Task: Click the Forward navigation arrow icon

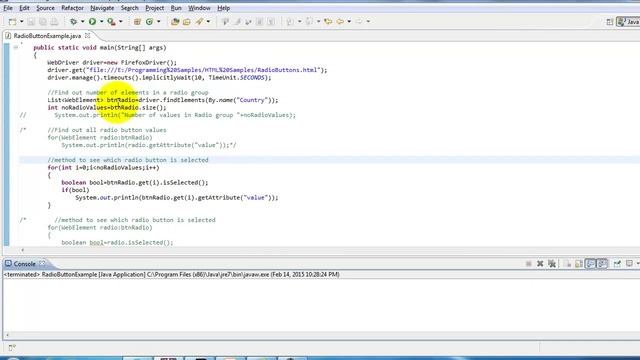Action: coord(359,22)
